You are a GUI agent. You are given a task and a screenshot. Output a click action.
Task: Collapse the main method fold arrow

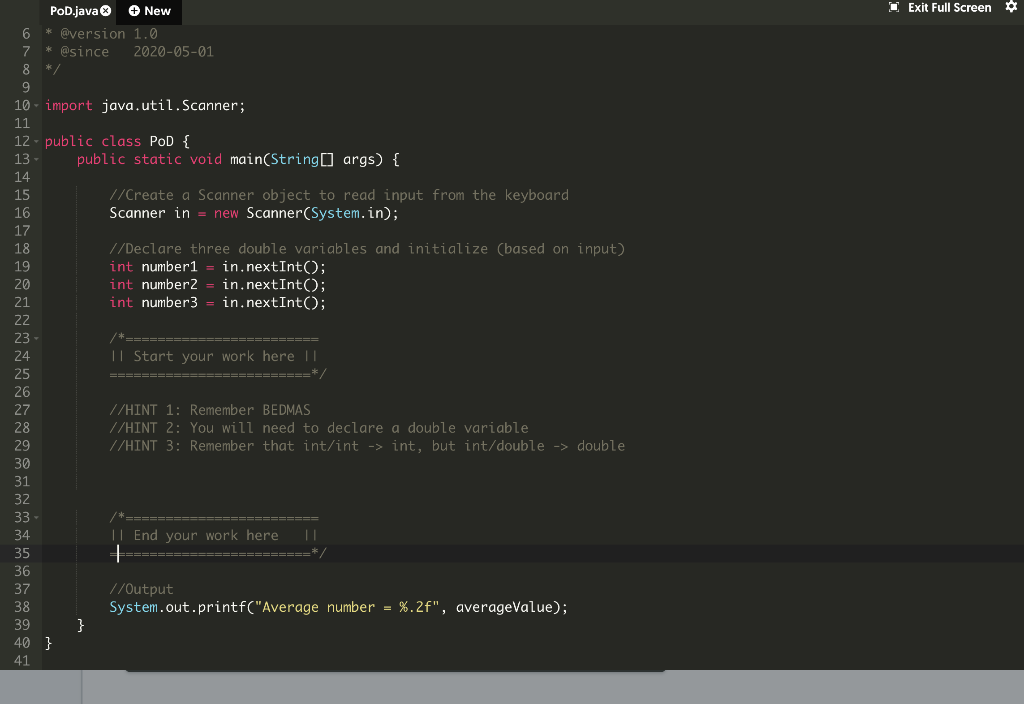36,158
